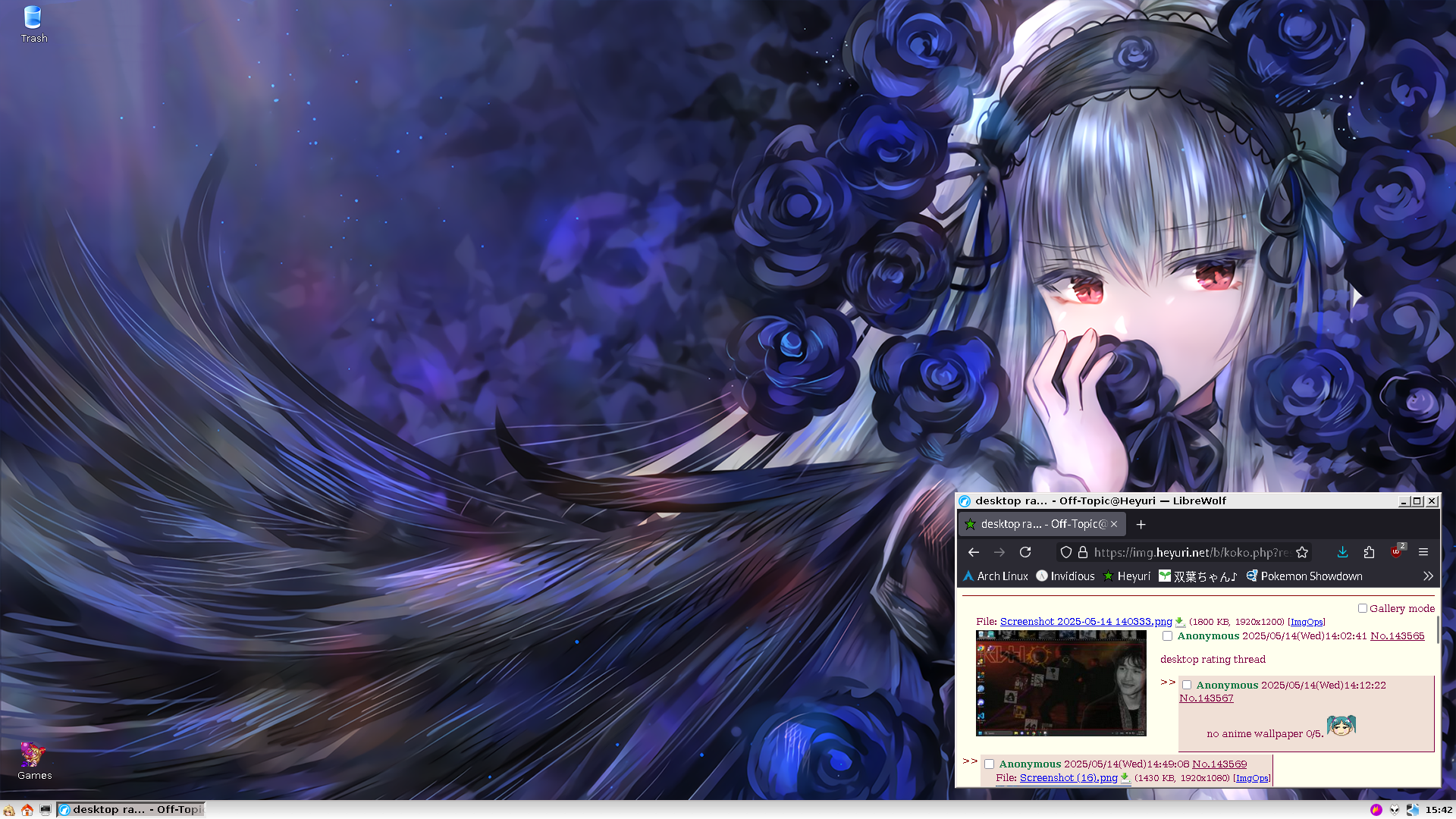
Task: Click the 15:42 clock
Action: click(x=1439, y=810)
